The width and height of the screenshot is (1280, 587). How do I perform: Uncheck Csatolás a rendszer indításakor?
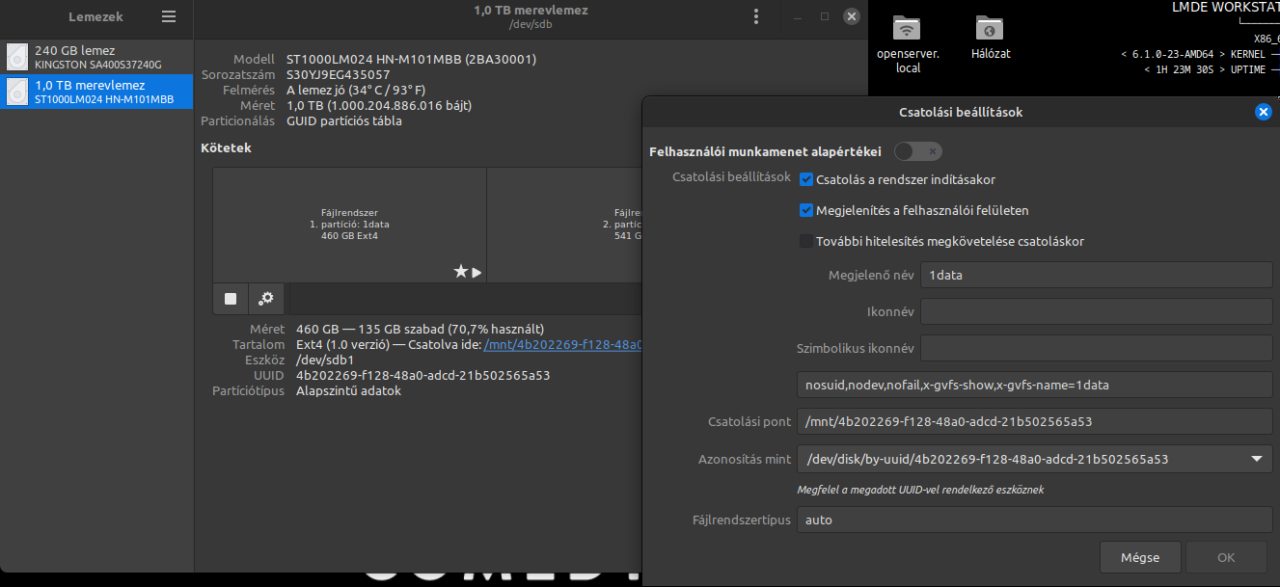[807, 180]
